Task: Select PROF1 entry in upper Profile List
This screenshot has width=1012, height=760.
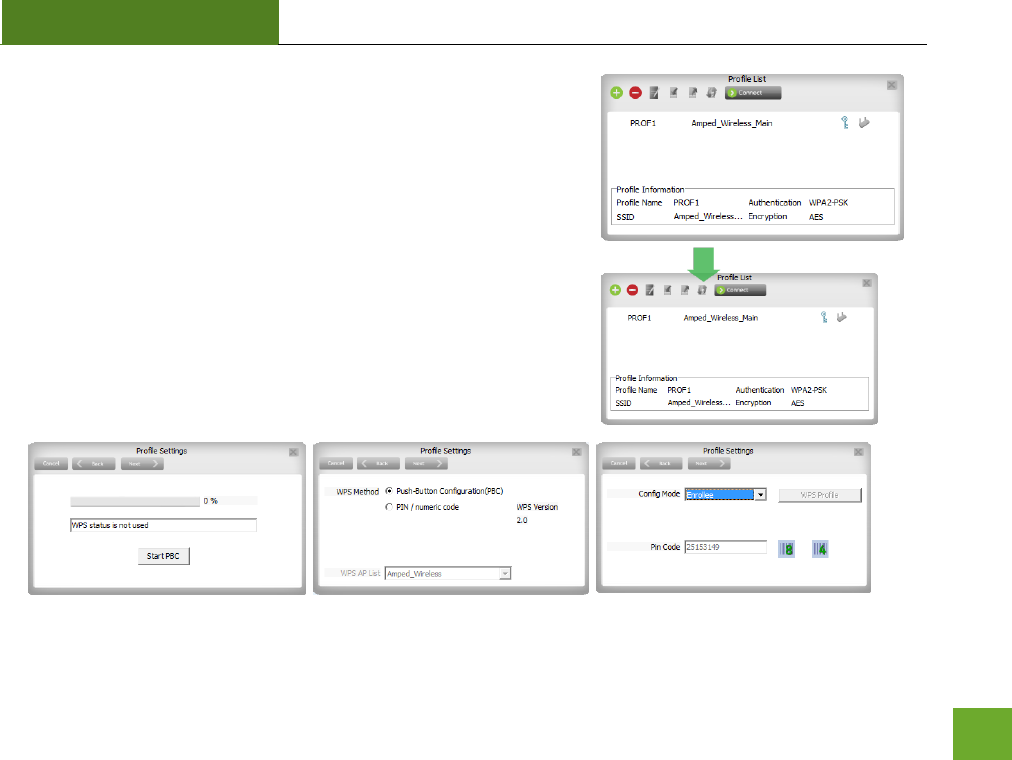Action: click(x=643, y=123)
